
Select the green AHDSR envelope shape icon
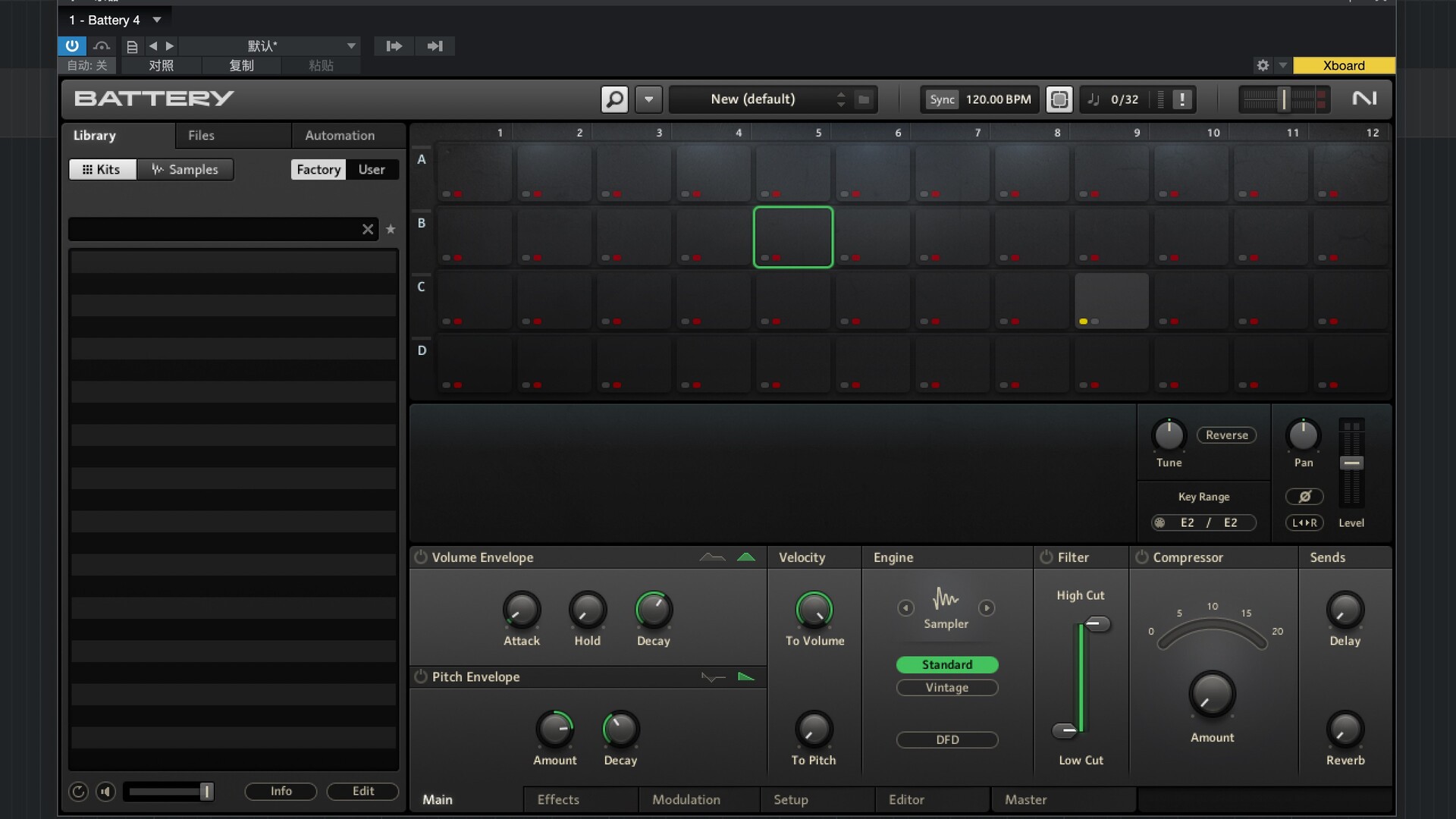(746, 557)
